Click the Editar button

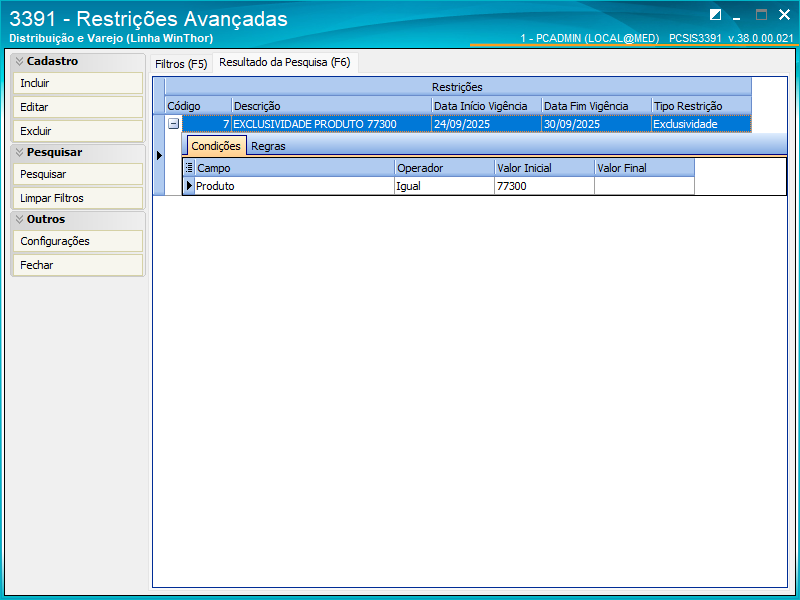pyautogui.click(x=78, y=107)
